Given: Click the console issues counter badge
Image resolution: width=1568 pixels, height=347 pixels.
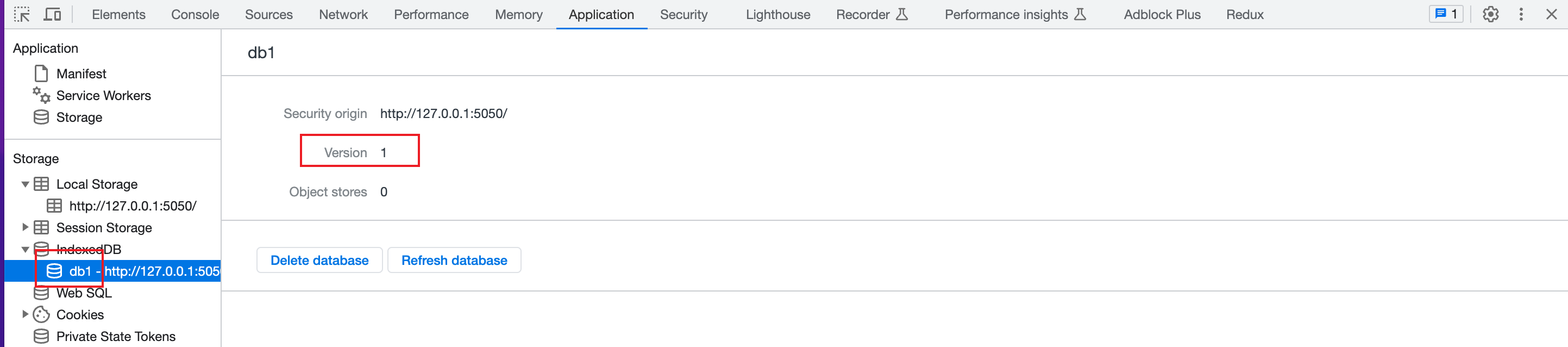Looking at the screenshot, I should (x=1446, y=14).
